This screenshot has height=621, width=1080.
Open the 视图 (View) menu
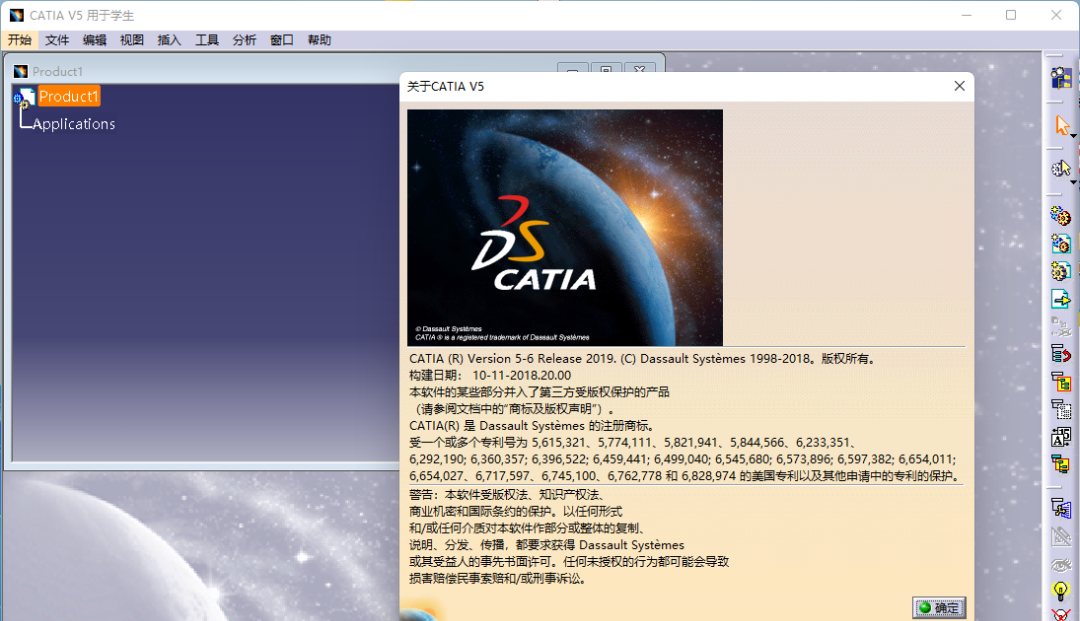[132, 40]
